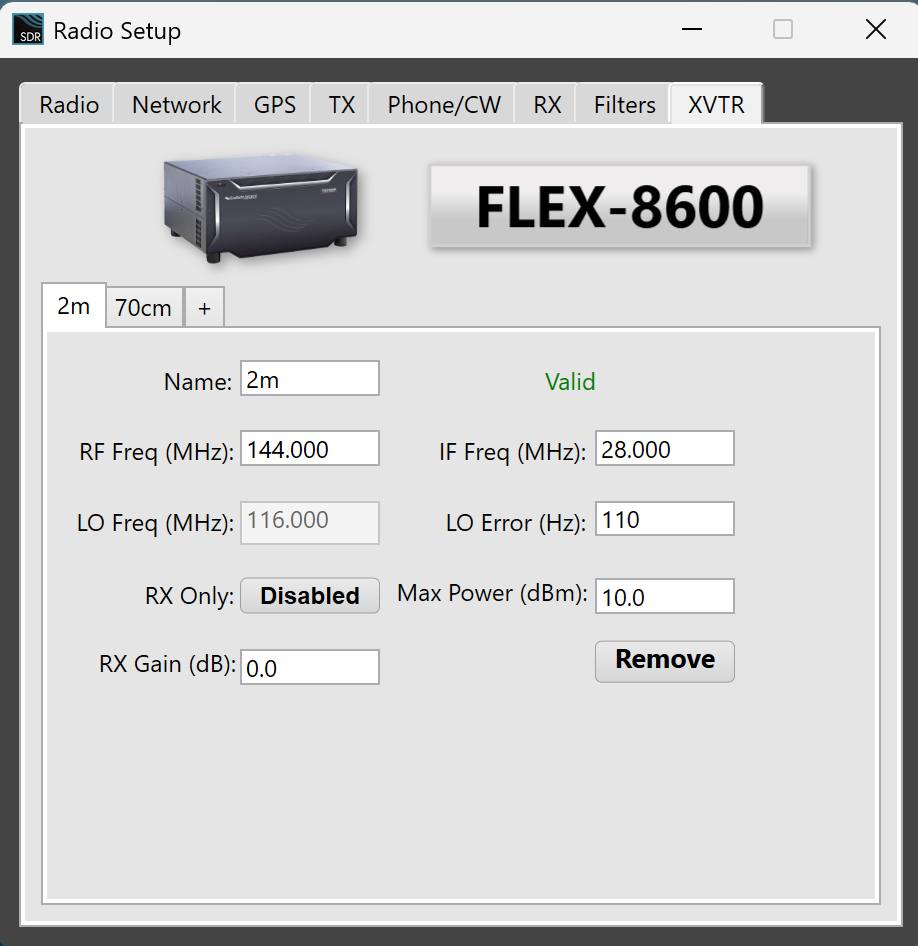
Task: Click the disabled LO Freq field
Action: coord(310,522)
